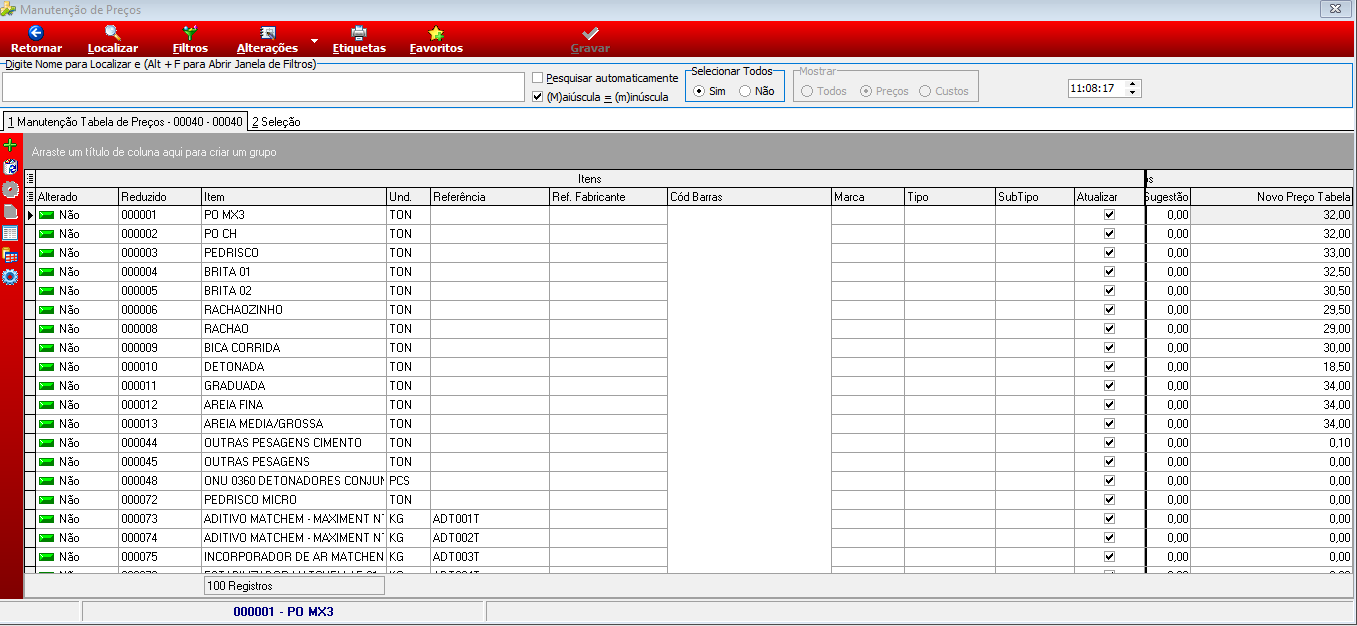
Task: Uncheck Atualizar for PEDRISCO row
Action: [x=1109, y=253]
